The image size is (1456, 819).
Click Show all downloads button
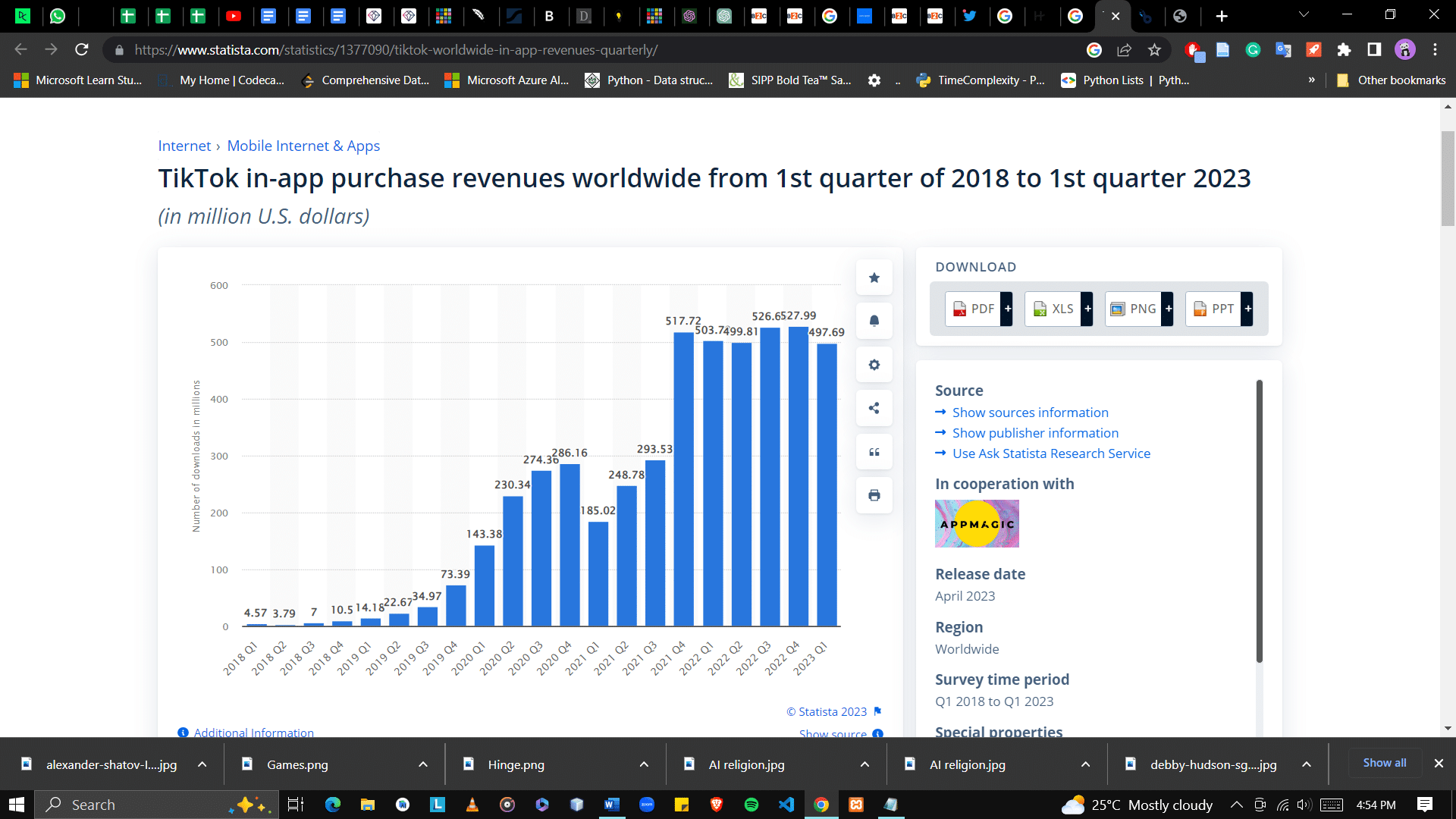pyautogui.click(x=1385, y=763)
